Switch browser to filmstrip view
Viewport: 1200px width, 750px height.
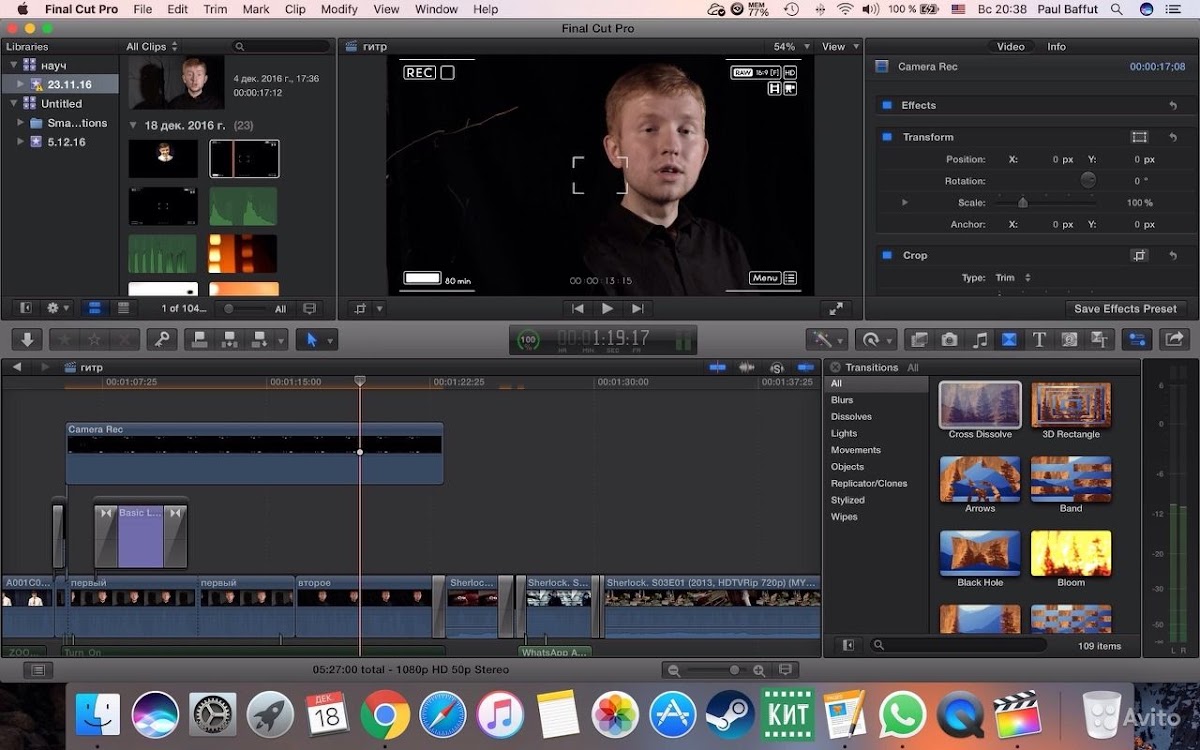[95, 308]
